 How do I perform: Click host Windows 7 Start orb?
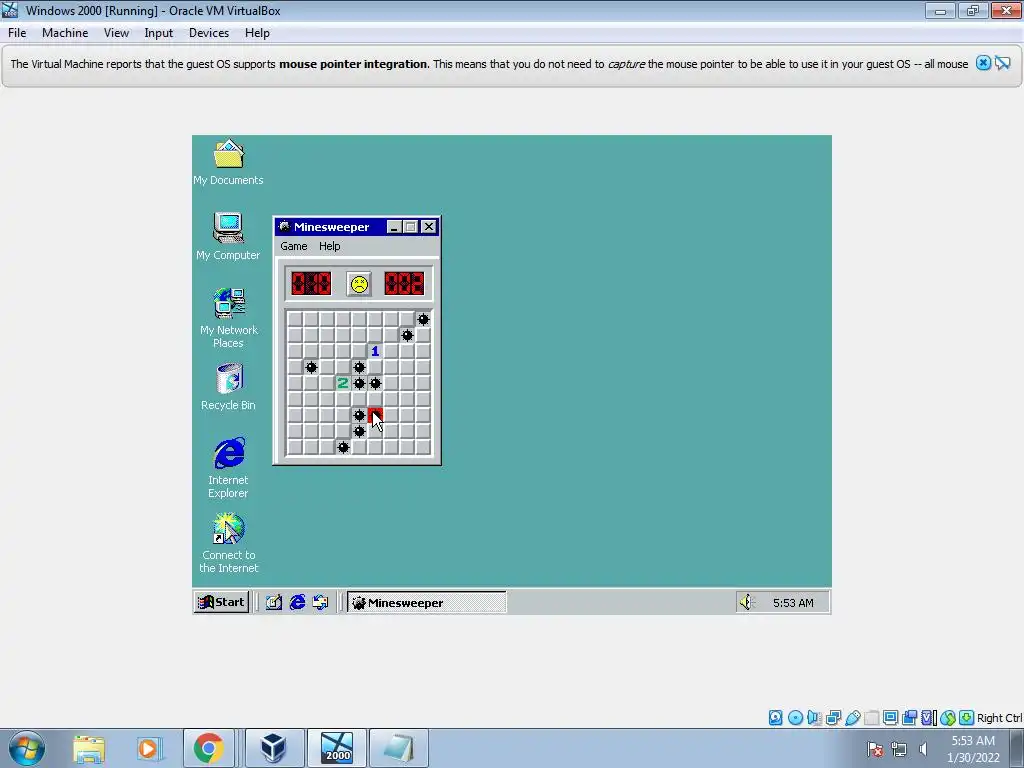[x=27, y=748]
